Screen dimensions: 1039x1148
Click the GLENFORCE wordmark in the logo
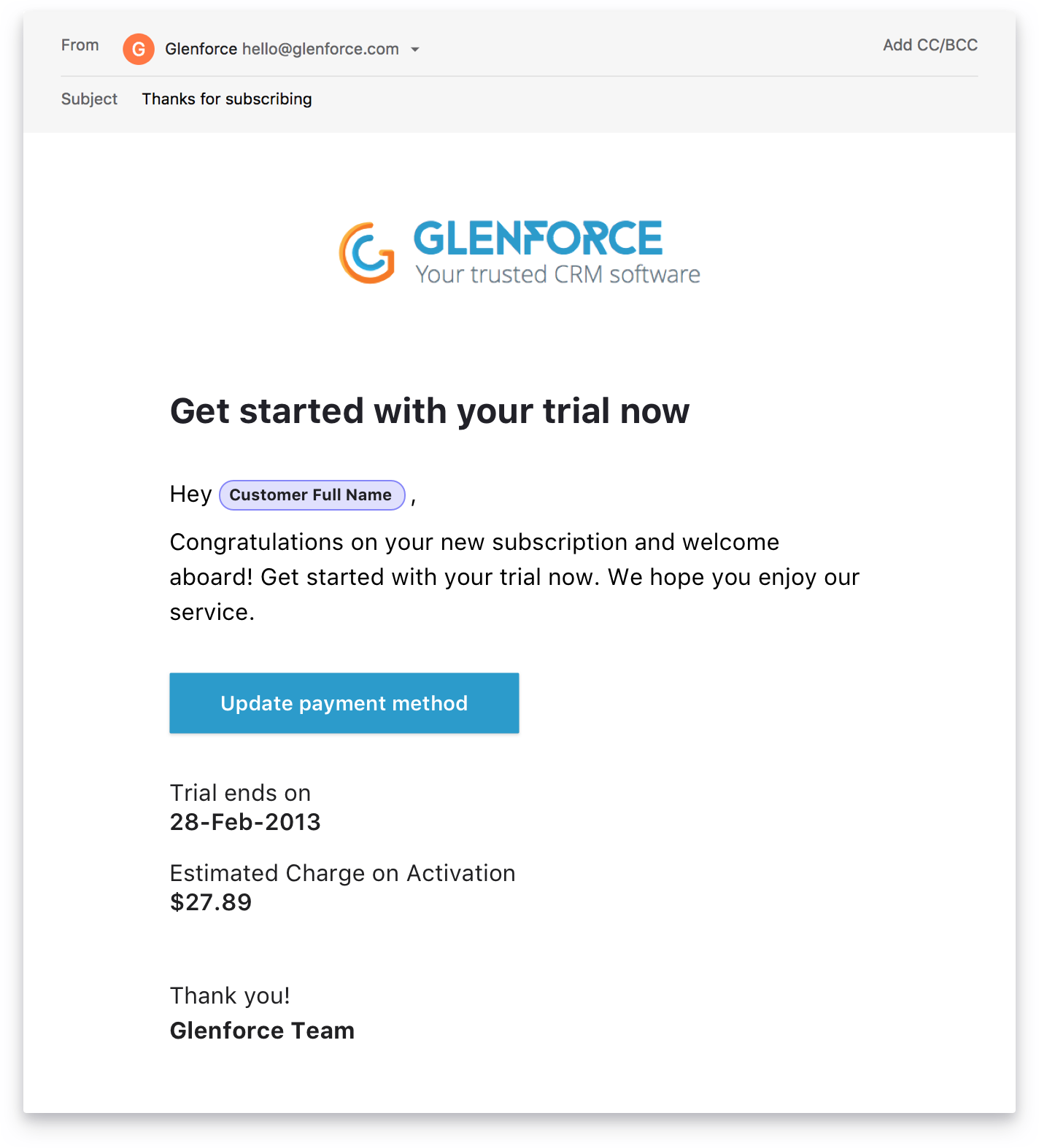[x=538, y=238]
